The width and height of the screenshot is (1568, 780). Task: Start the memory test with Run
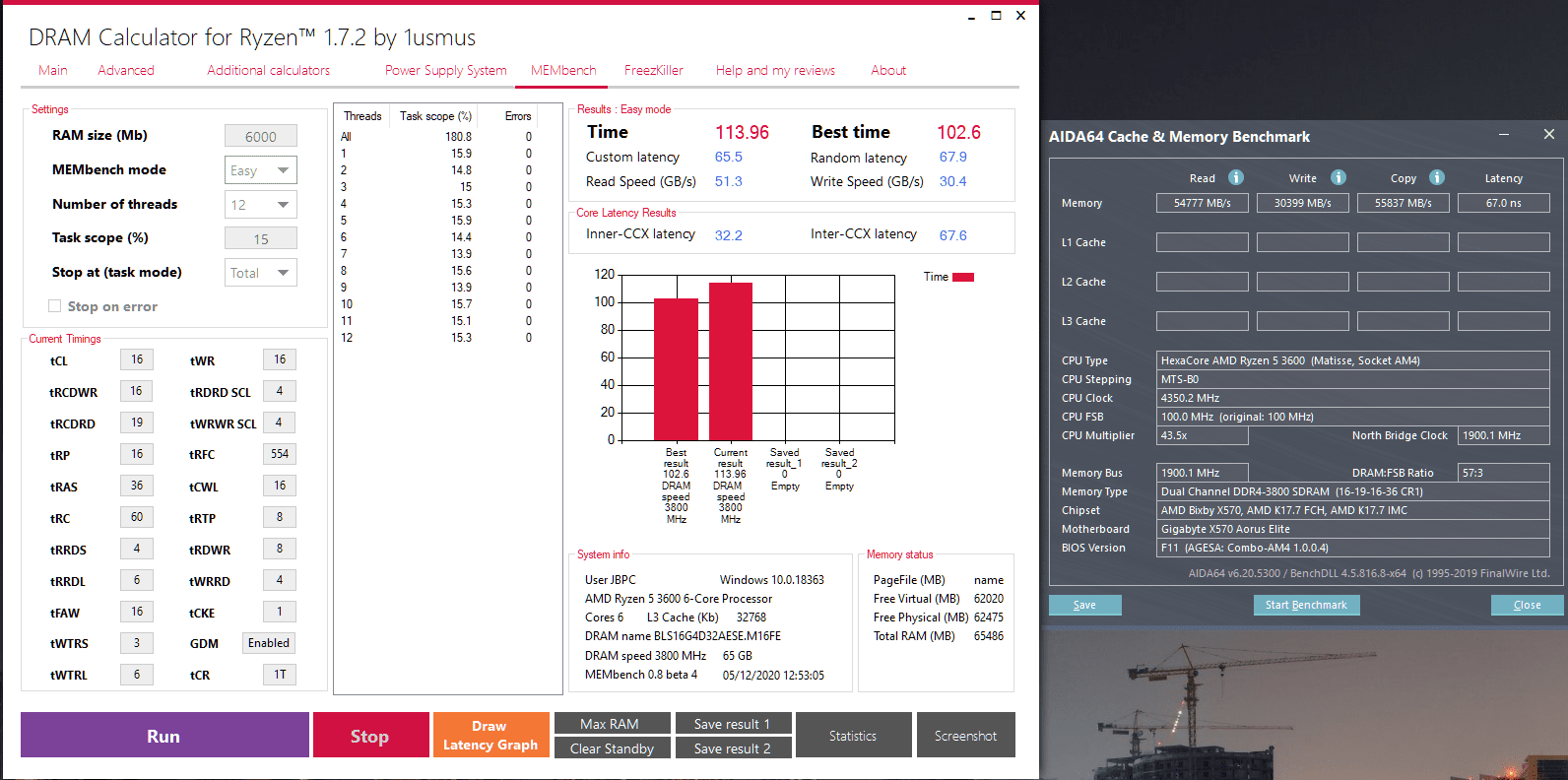[164, 736]
